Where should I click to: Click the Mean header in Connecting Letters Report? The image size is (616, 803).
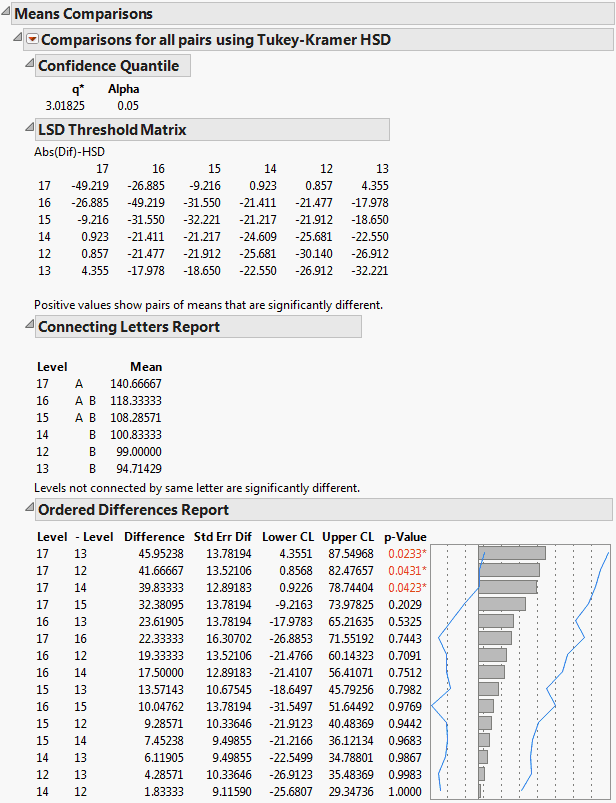(146, 367)
